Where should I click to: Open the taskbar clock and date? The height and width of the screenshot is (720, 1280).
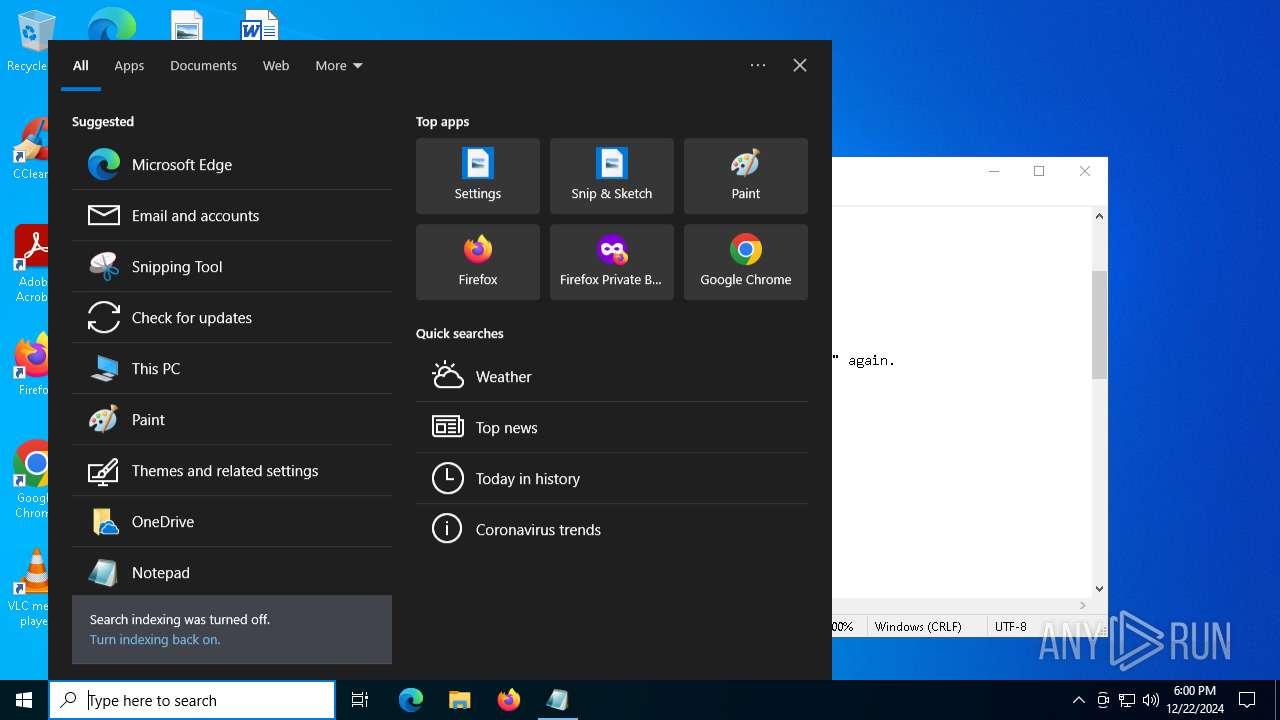tap(1194, 700)
